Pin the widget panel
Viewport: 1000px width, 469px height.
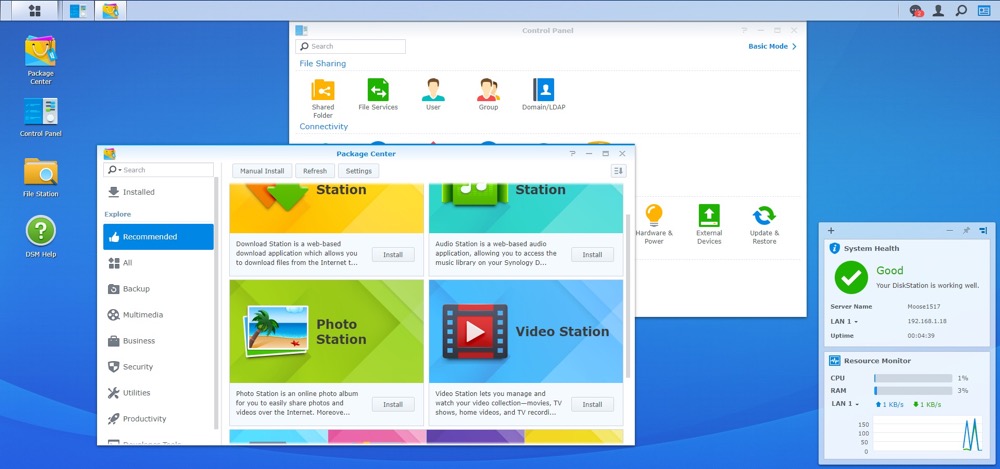coord(966,230)
